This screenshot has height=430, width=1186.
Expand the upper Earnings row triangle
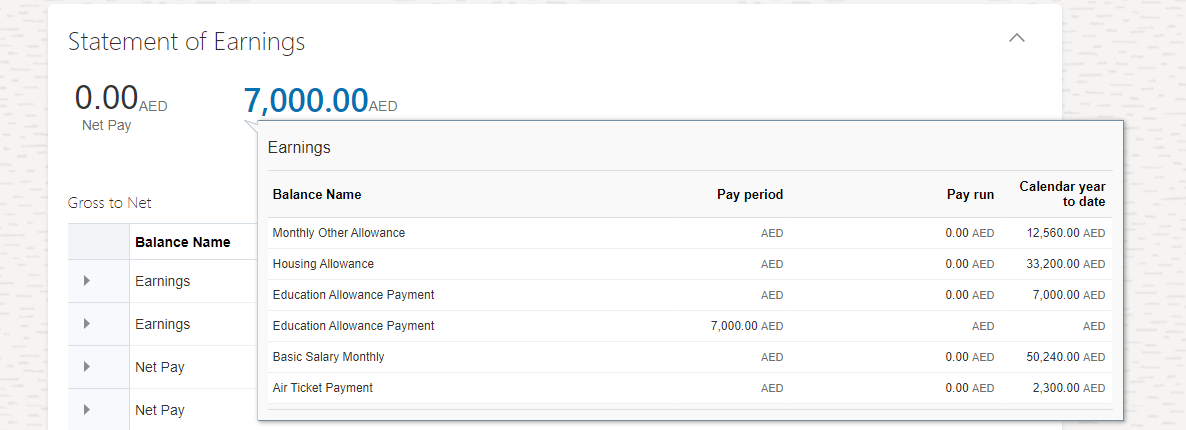pos(86,281)
